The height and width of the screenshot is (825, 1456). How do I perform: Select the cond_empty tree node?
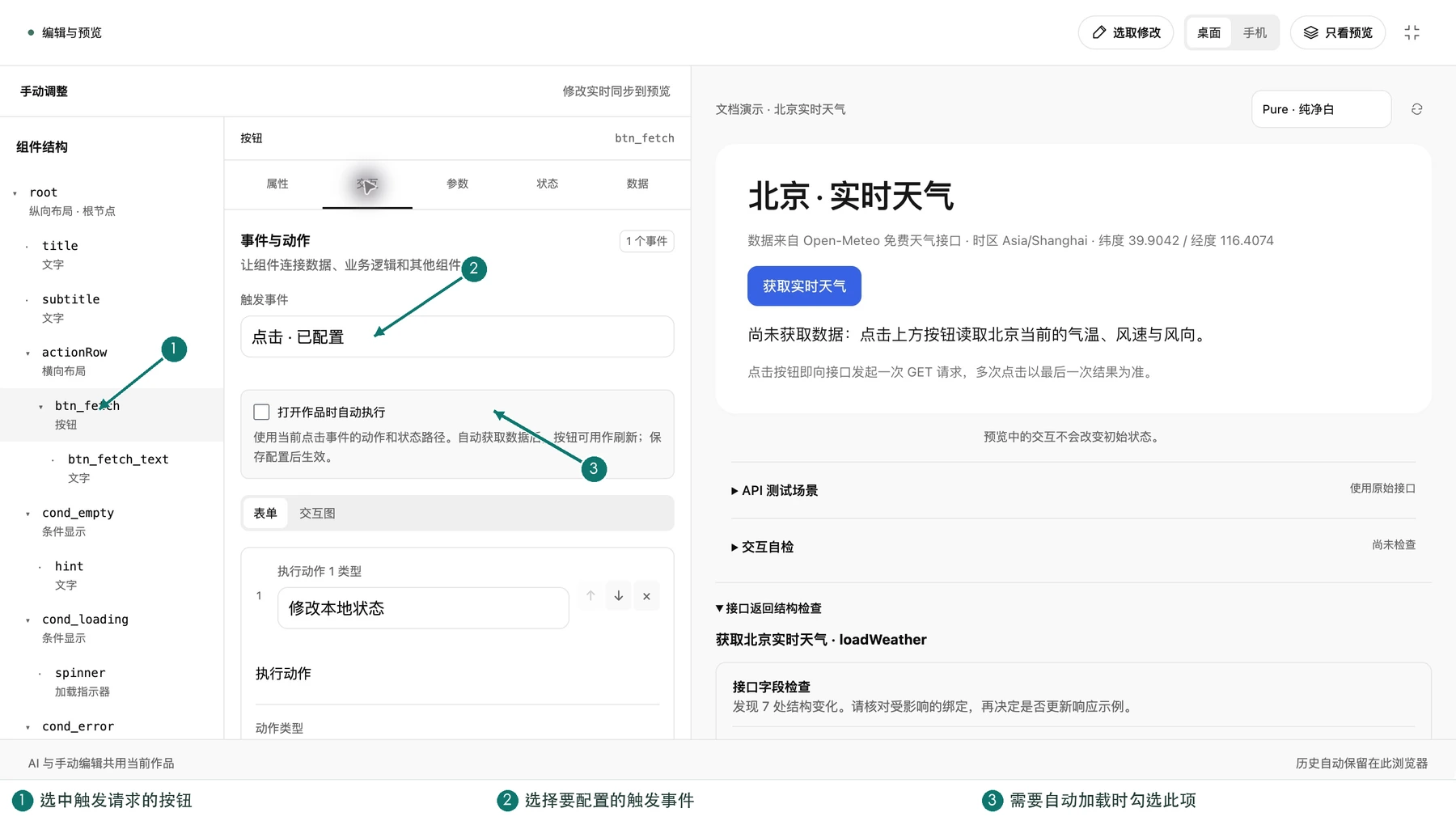pos(112,522)
